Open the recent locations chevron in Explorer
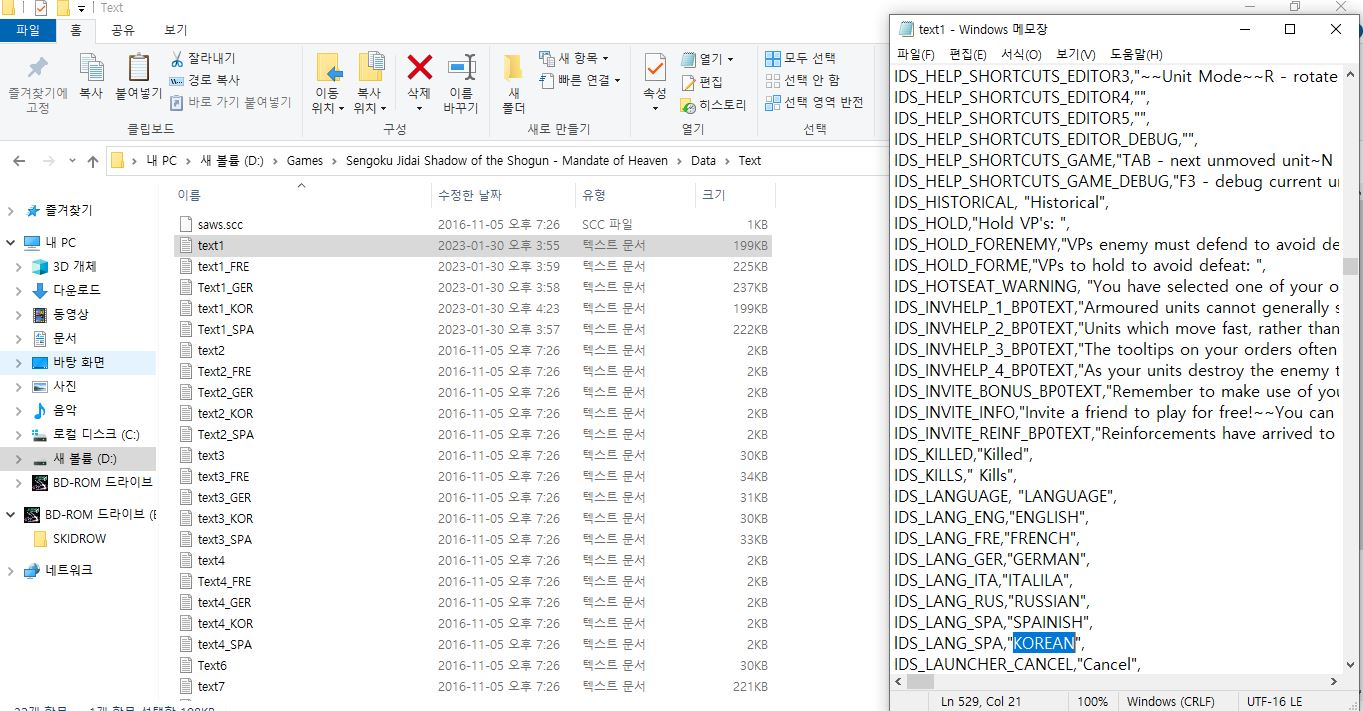 coord(71,161)
